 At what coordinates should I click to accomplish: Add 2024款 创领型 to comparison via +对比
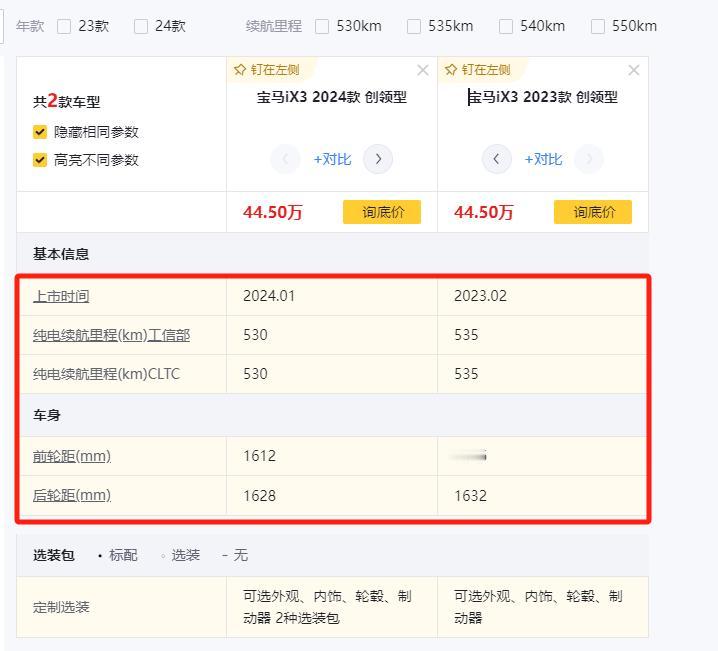332,159
